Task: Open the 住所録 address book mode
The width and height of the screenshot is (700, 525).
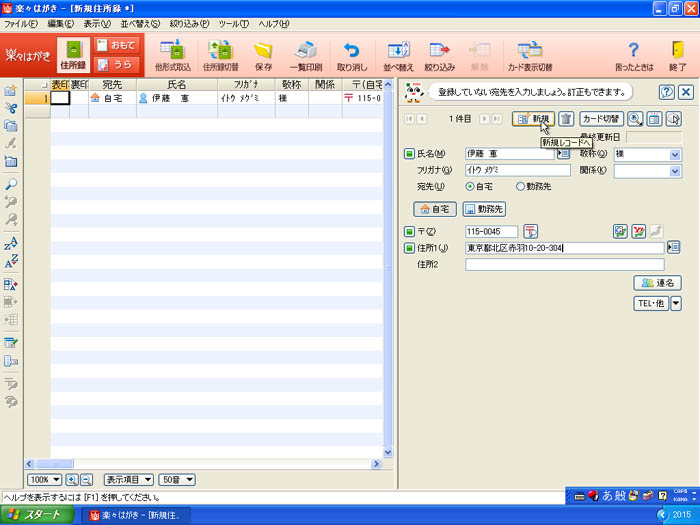Action: (73, 54)
